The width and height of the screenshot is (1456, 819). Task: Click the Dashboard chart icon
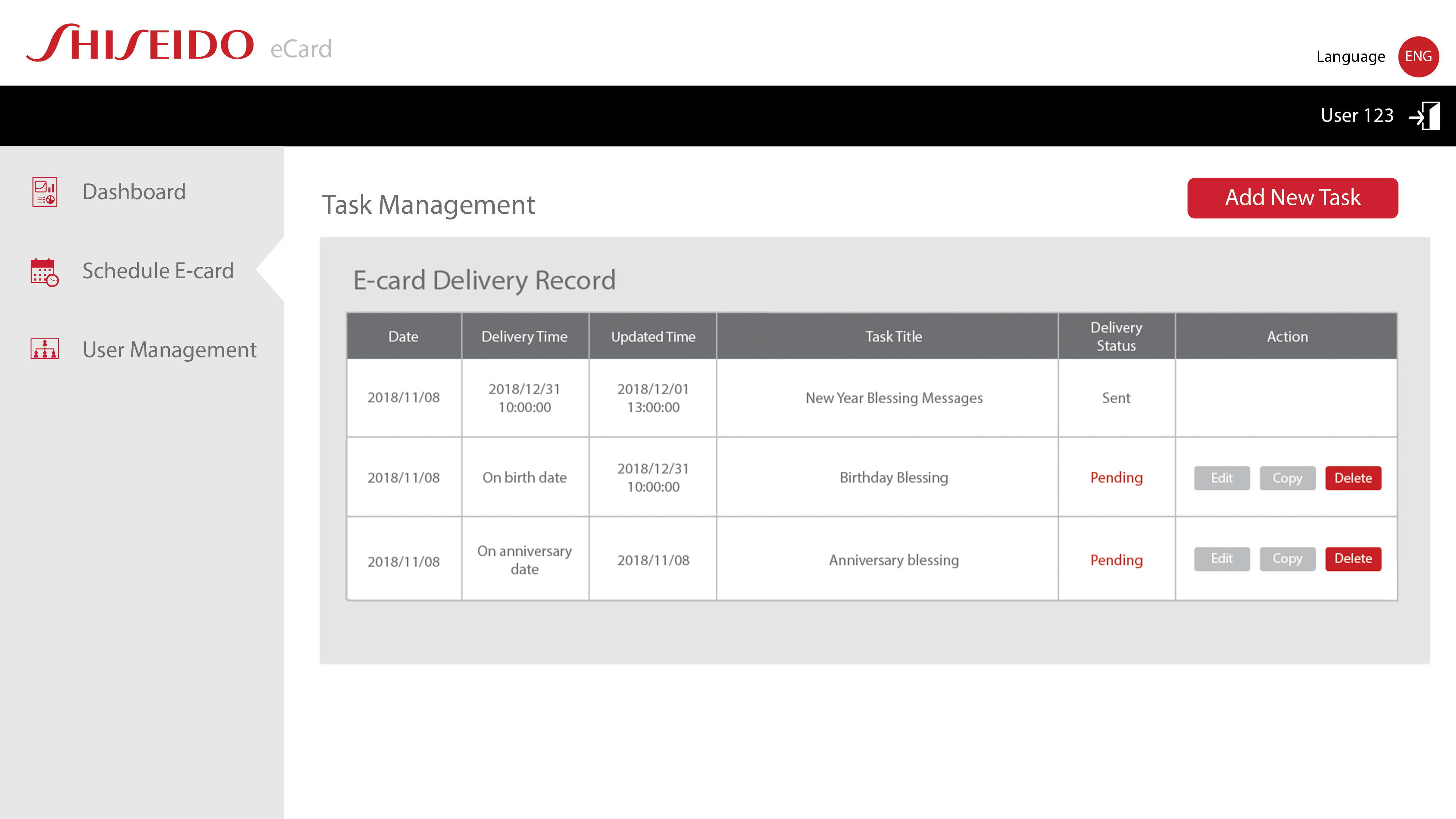[x=45, y=192]
